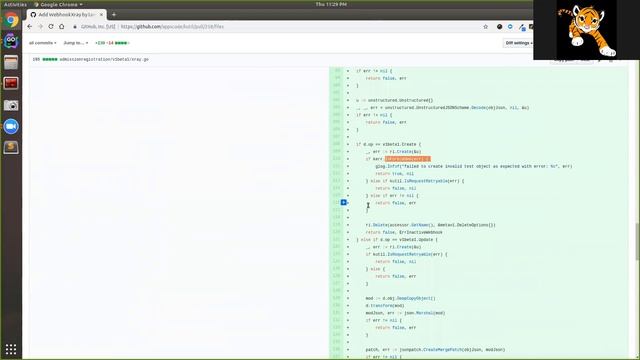Reload the GitHub pull request page
This screenshot has width=640, height=360.
pos(51,27)
